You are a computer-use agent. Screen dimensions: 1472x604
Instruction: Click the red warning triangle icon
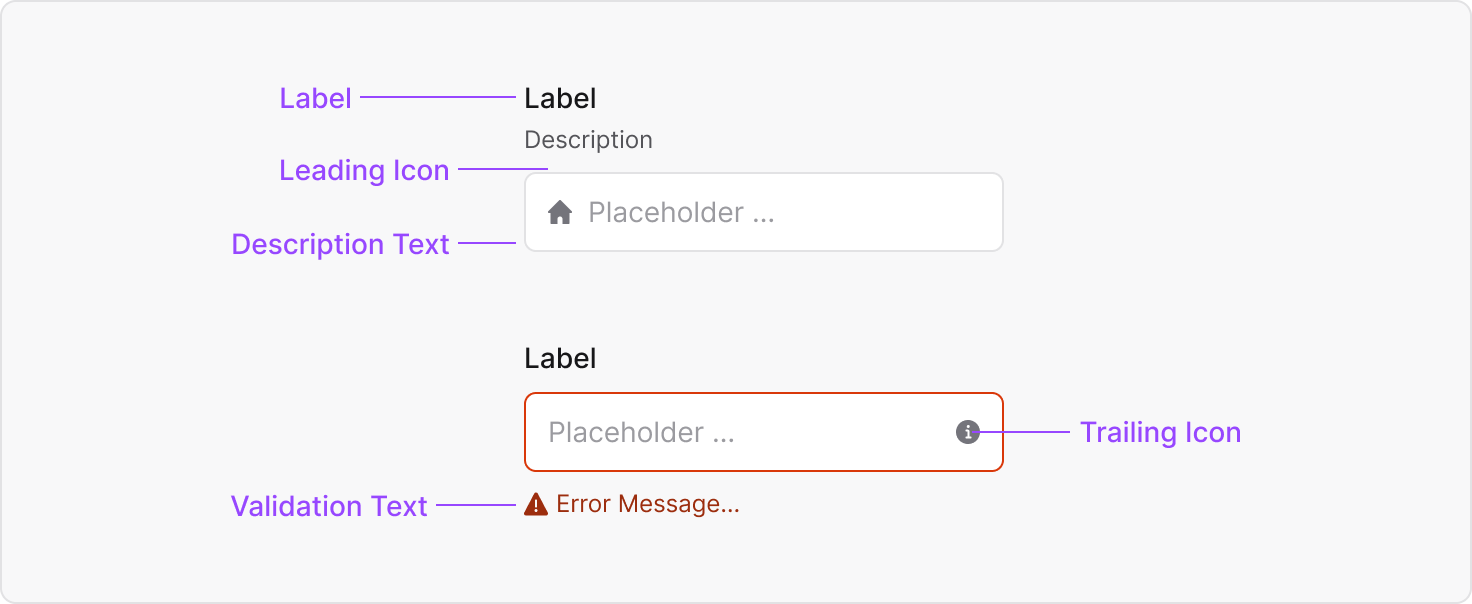tap(536, 504)
